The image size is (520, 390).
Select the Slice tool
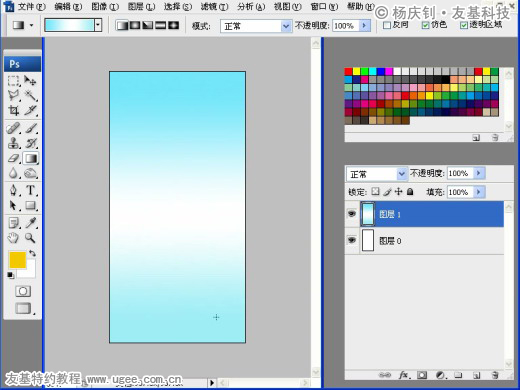(x=30, y=110)
